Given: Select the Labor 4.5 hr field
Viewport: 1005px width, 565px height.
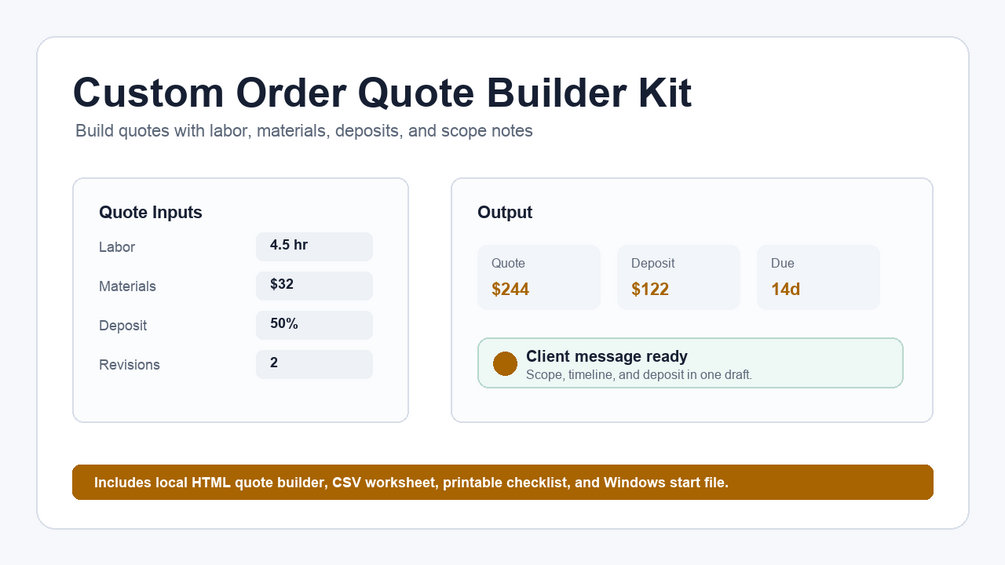Looking at the screenshot, I should 314,247.
